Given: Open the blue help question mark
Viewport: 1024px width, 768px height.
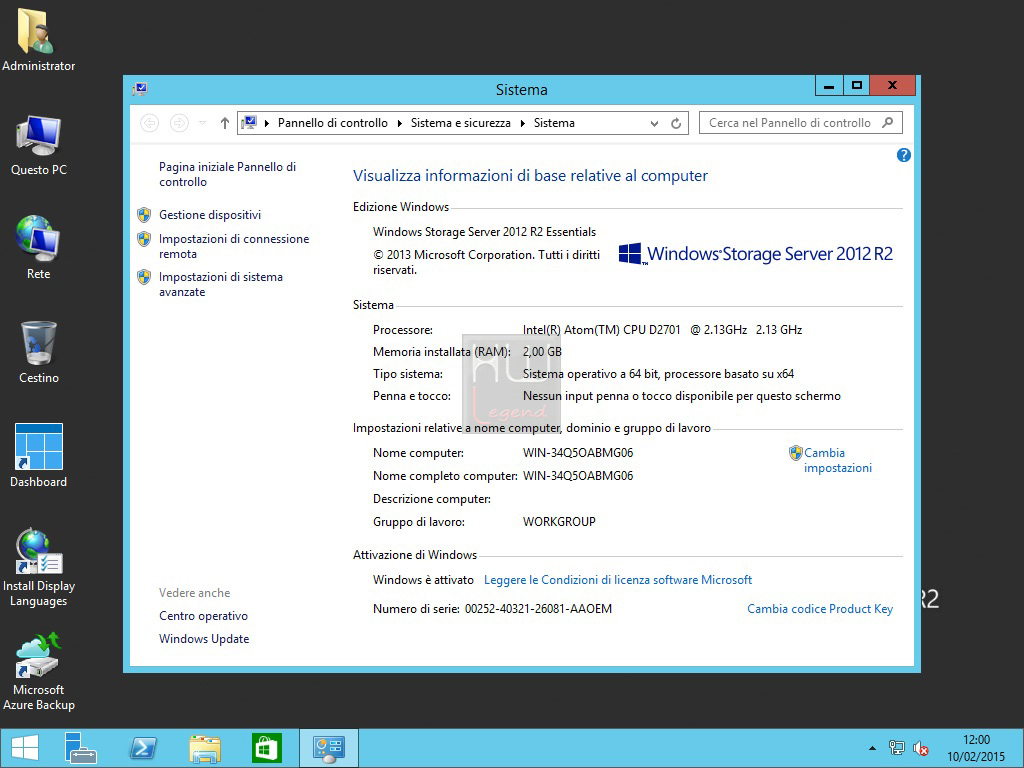Looking at the screenshot, I should [904, 155].
